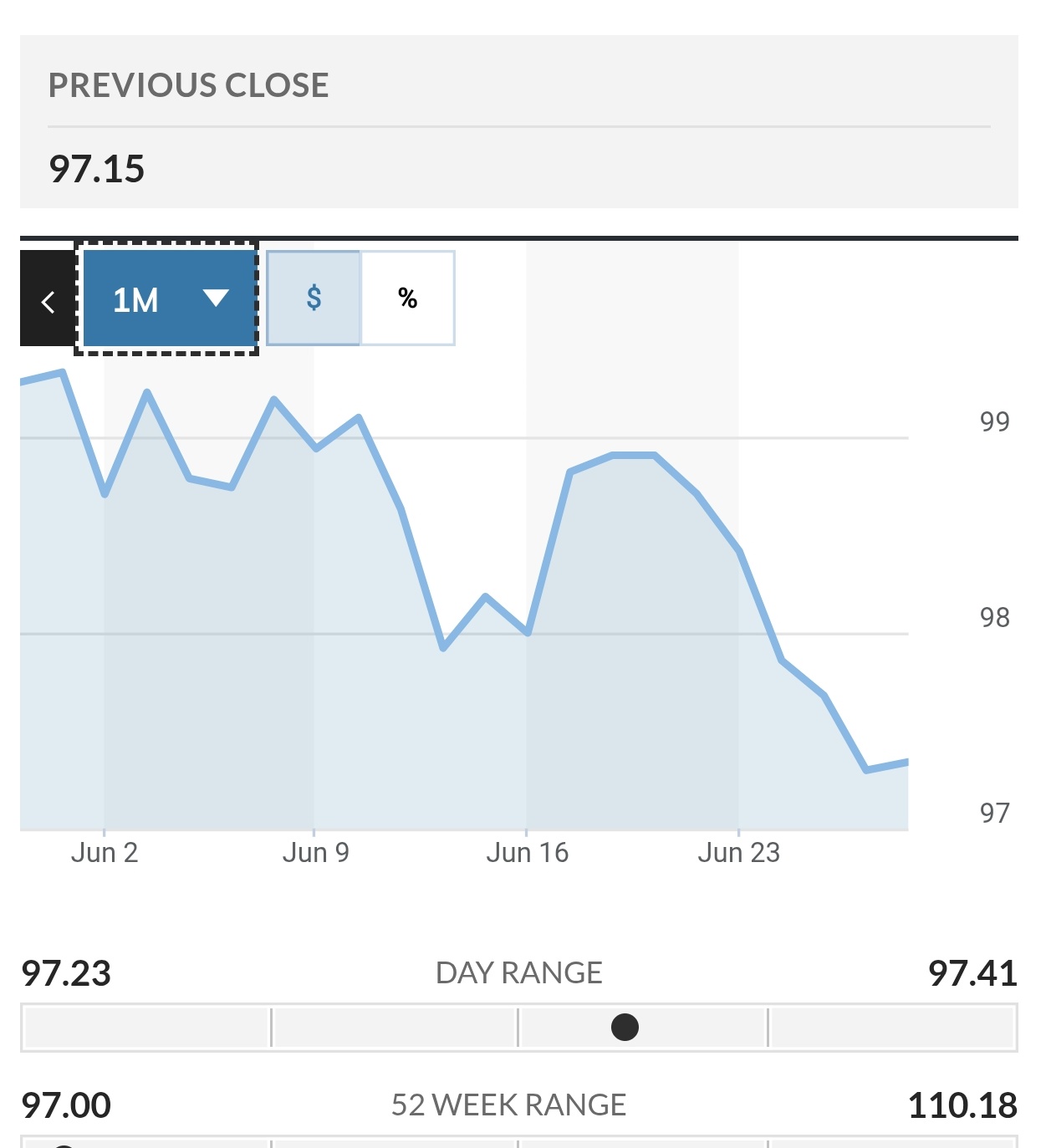Click the 52 week high value 110.18

(x=962, y=1105)
